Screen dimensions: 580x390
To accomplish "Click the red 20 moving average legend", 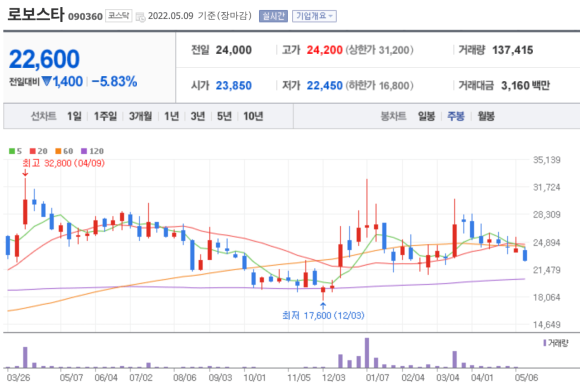I will pyautogui.click(x=38, y=151).
